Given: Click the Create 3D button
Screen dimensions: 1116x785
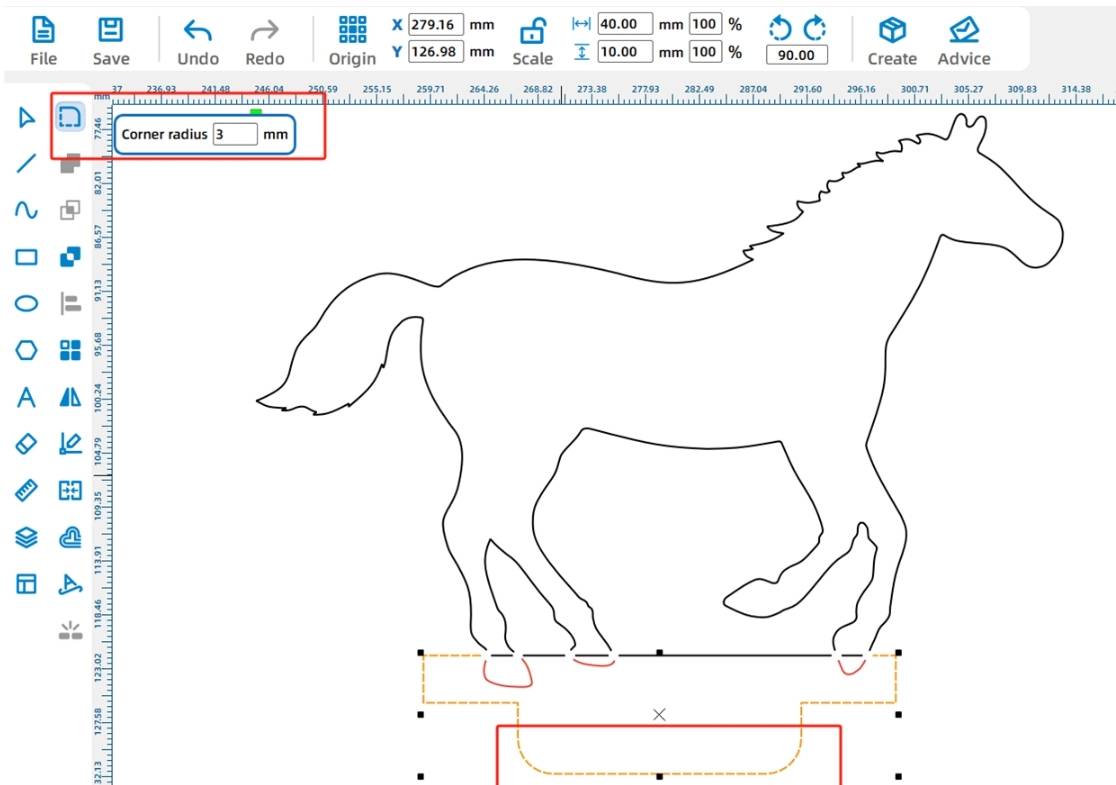Looking at the screenshot, I should (892, 40).
